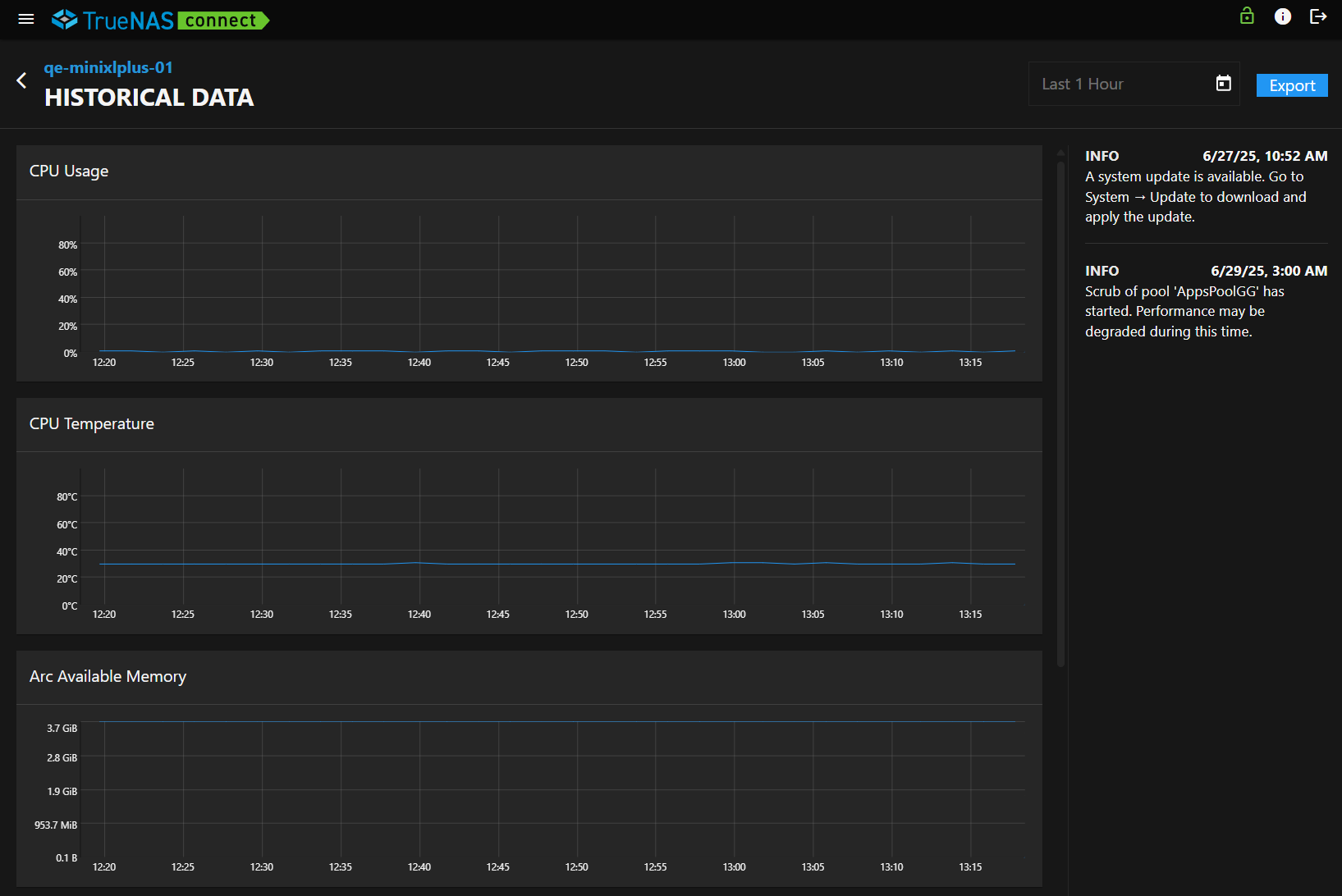Open the qe-minixlplus-01 system link
The width and height of the screenshot is (1342, 896).
[x=108, y=68]
